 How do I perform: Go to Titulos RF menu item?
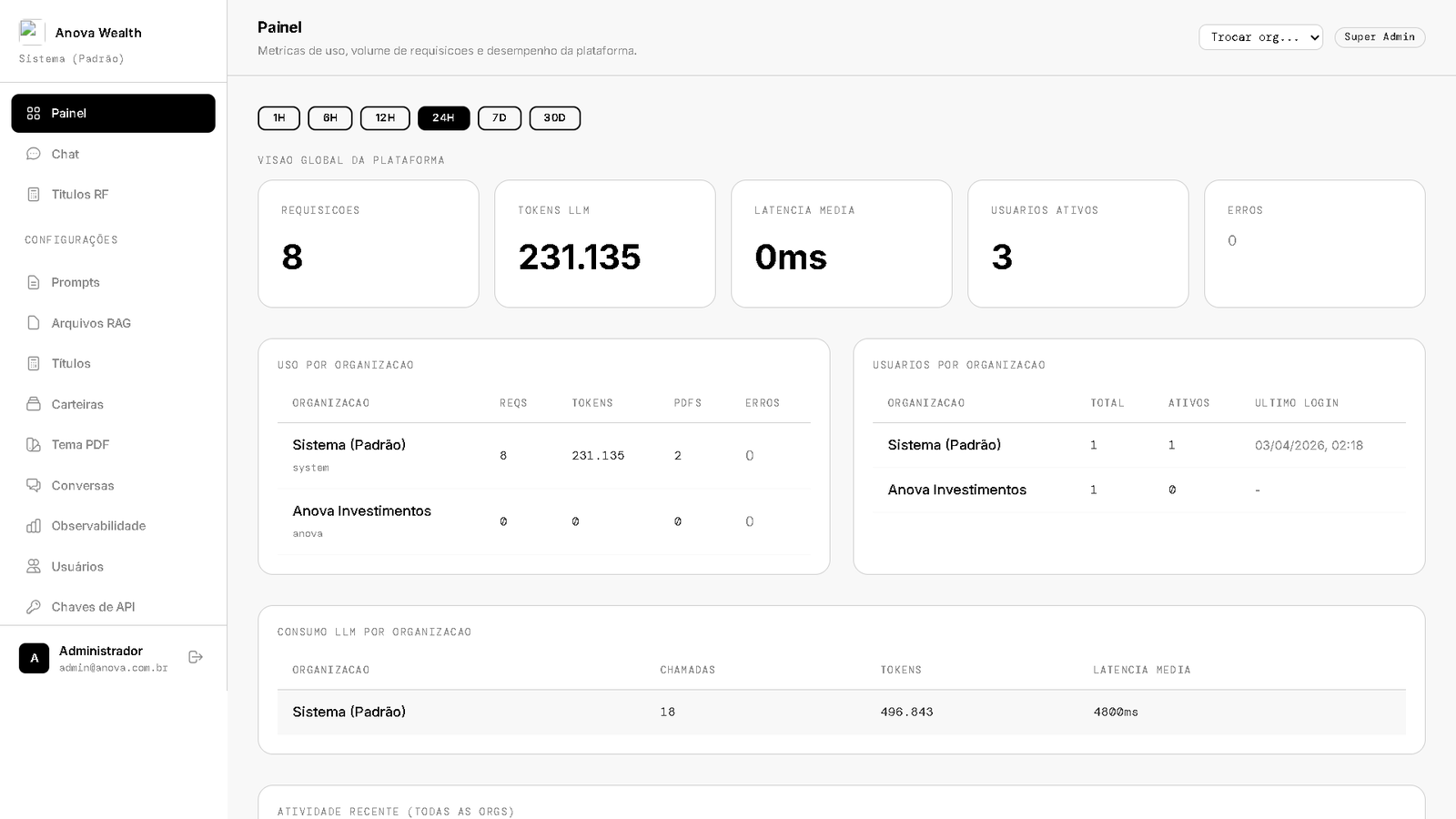pyautogui.click(x=79, y=195)
